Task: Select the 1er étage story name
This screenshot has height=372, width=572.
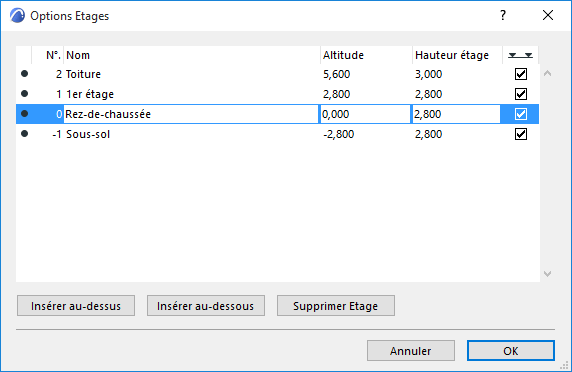Action: pyautogui.click(x=90, y=94)
